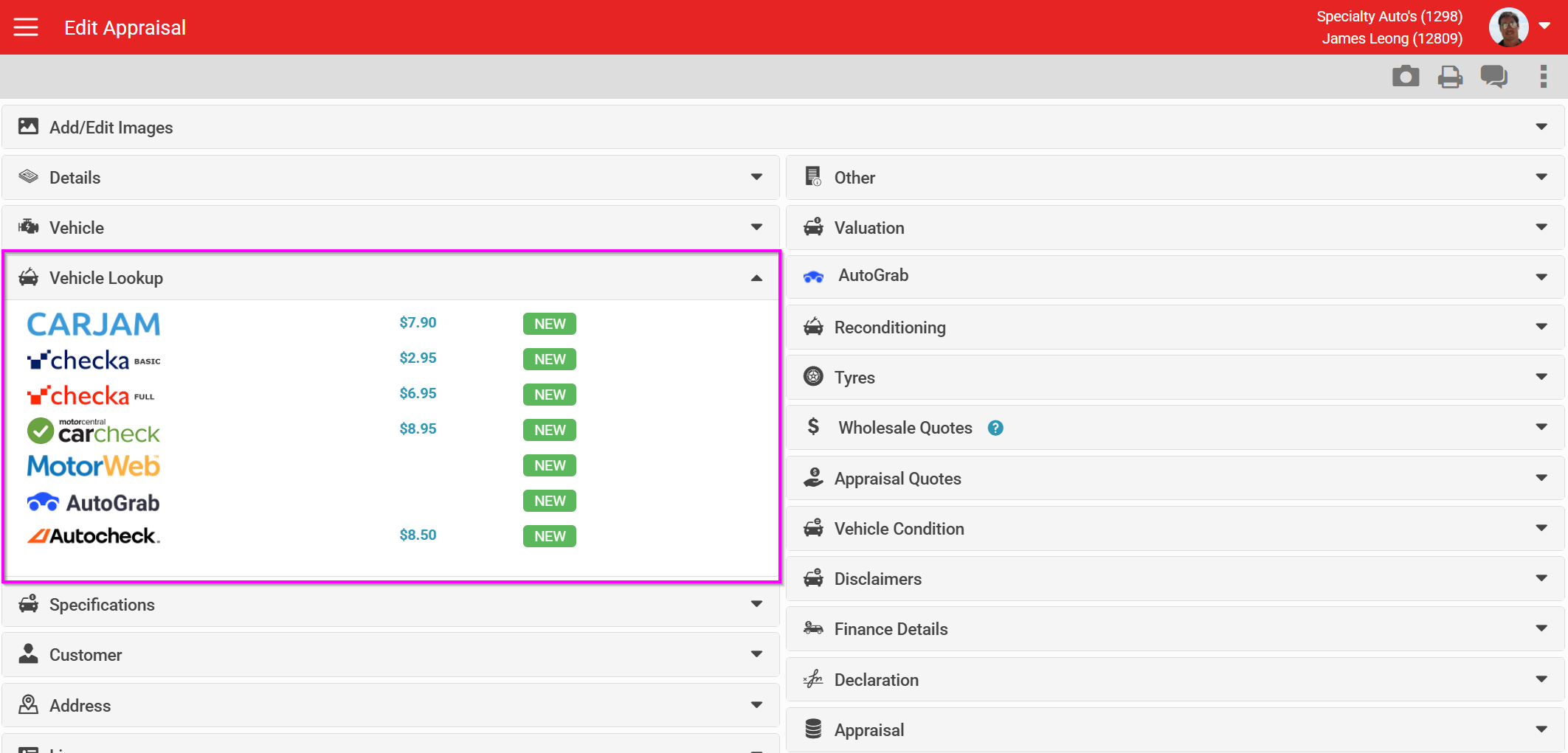Collapse the Vehicle Lookup section arrow
This screenshot has height=753, width=1568.
pos(756,278)
